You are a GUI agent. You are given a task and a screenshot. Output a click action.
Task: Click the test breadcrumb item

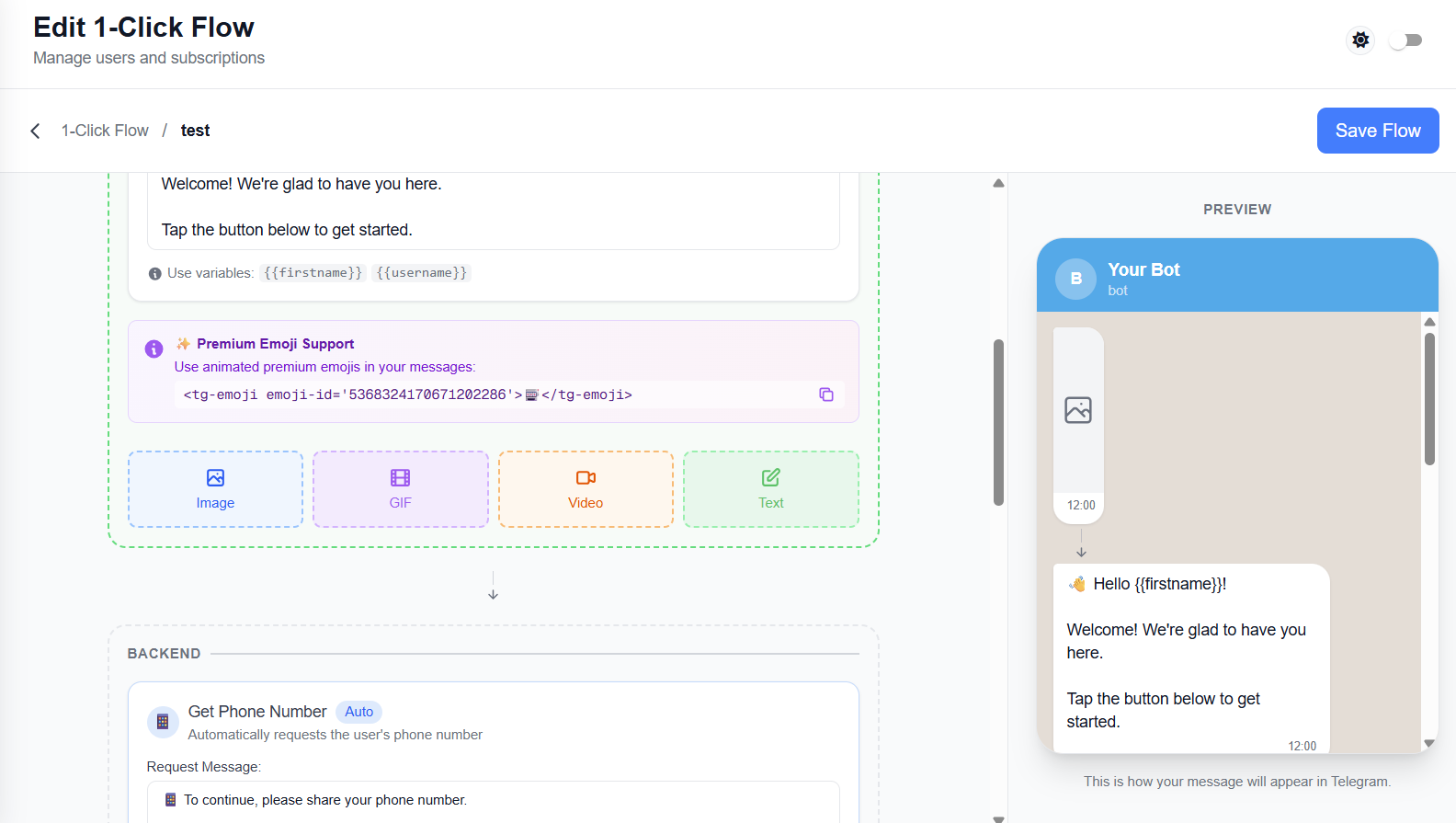[195, 131]
